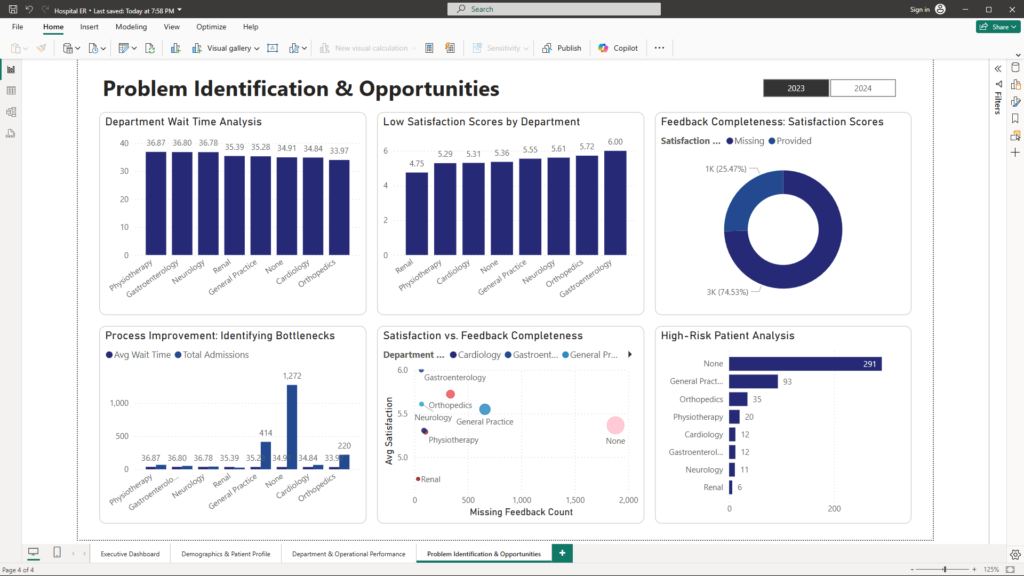The width and height of the screenshot is (1024, 576).
Task: Click the Save icon in title bar
Action: tap(12, 9)
